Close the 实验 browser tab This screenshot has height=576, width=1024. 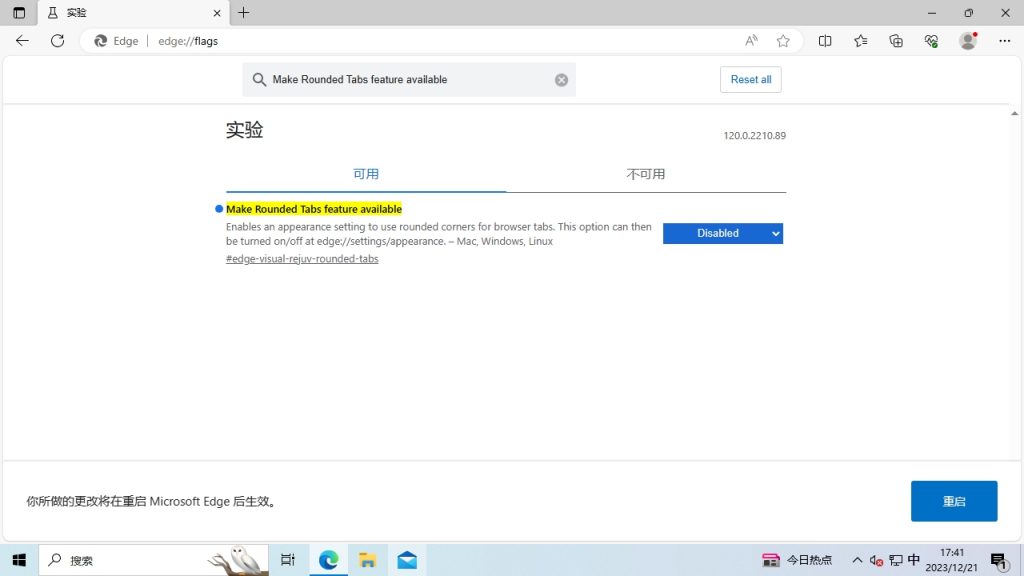pos(217,13)
